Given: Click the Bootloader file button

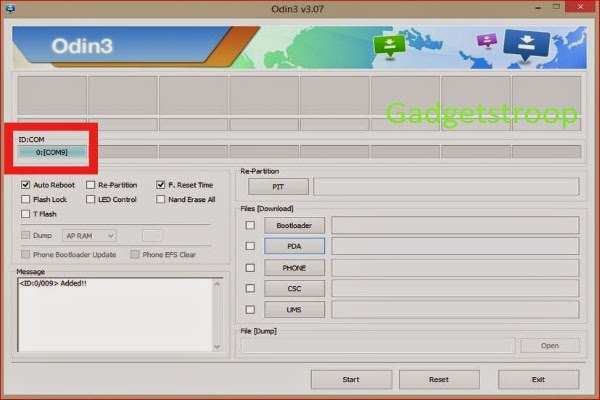Looking at the screenshot, I should coord(294,225).
